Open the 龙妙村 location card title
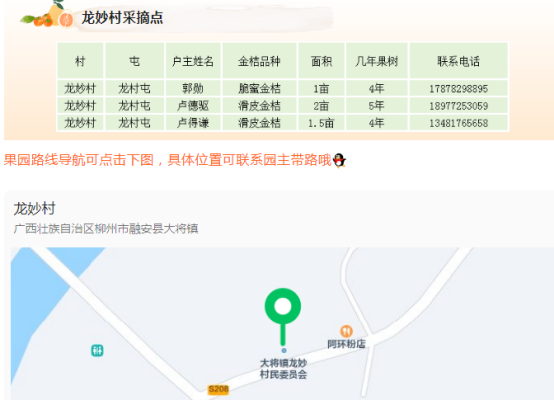Screen dimensions: 554x400 tap(34, 208)
